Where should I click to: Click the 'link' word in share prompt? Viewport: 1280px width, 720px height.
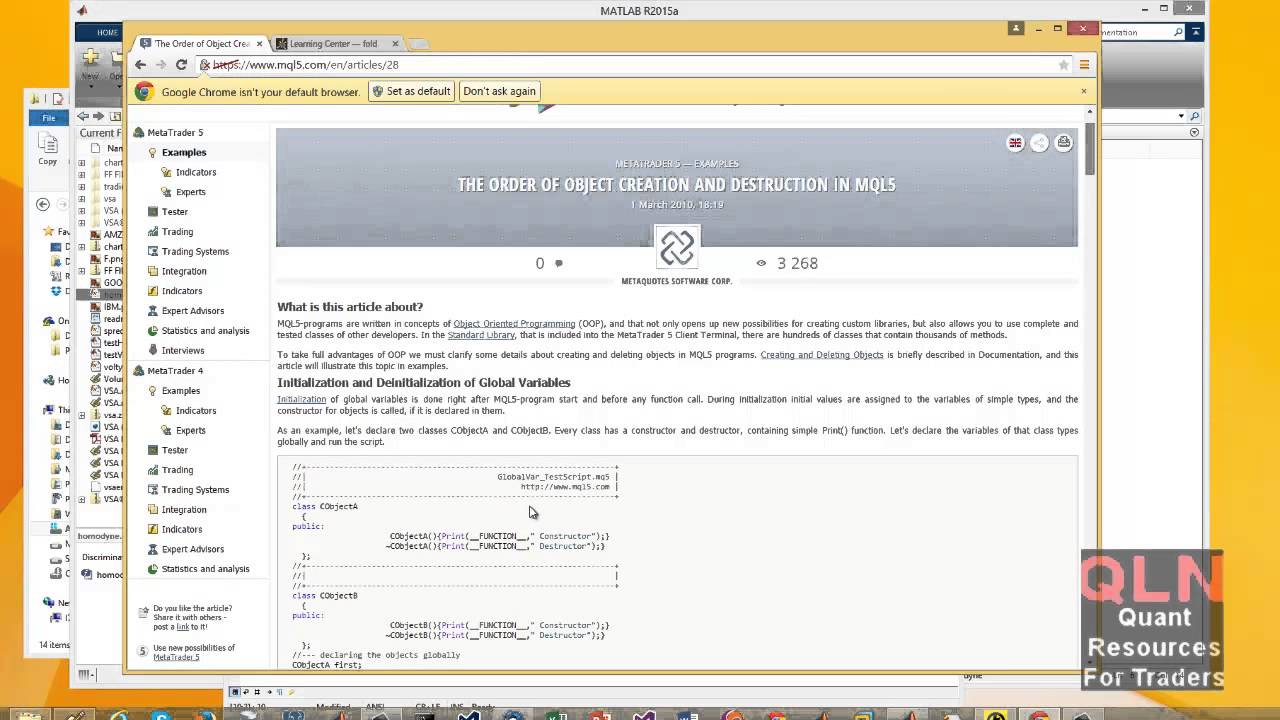click(182, 627)
